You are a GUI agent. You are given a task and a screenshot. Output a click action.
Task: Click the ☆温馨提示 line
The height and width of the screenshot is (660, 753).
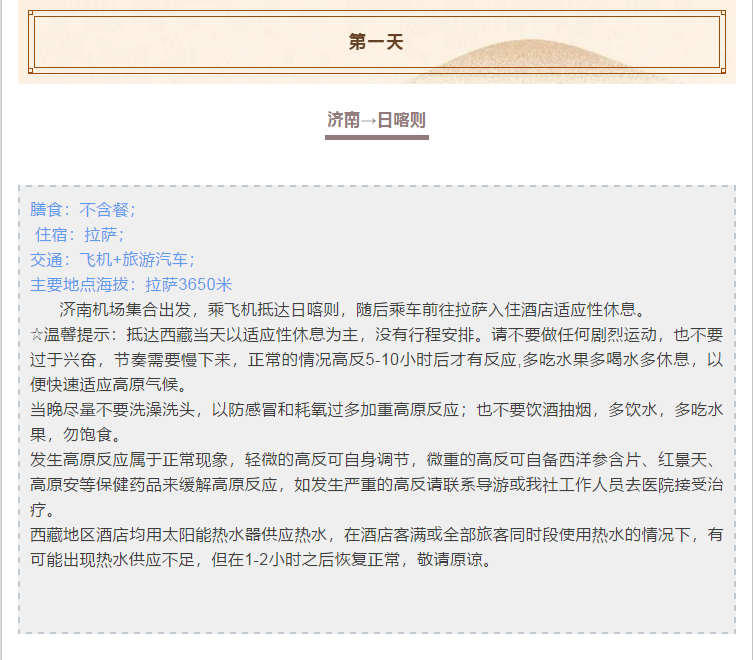point(376,335)
